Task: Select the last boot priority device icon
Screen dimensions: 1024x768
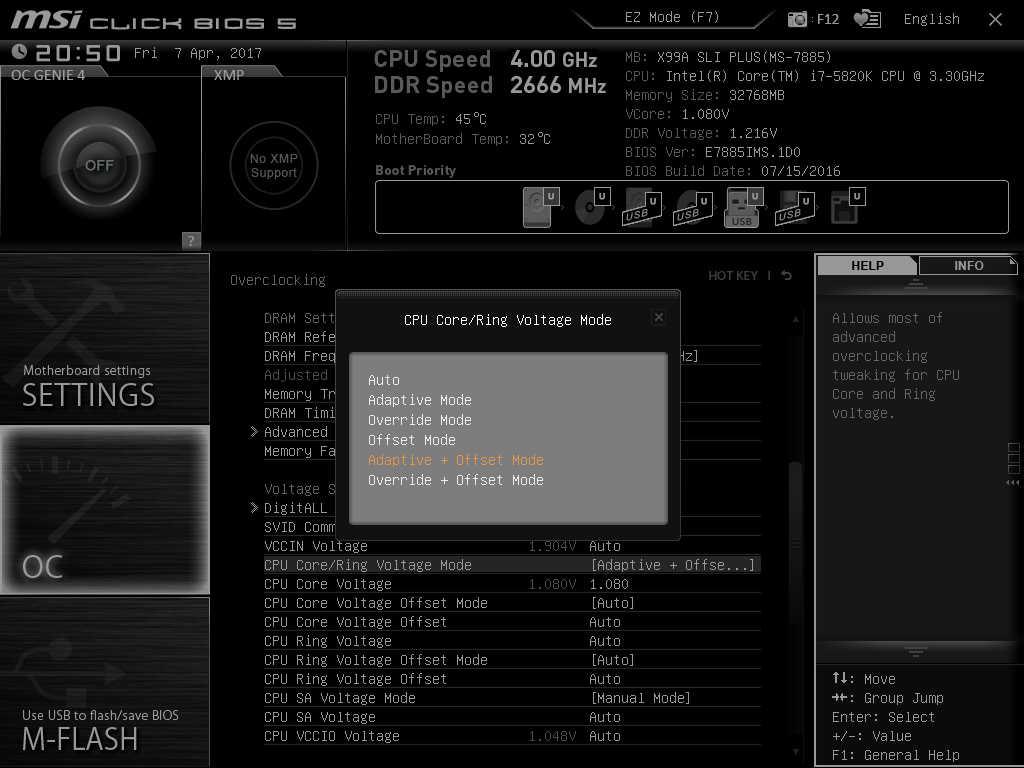Action: tap(848, 206)
